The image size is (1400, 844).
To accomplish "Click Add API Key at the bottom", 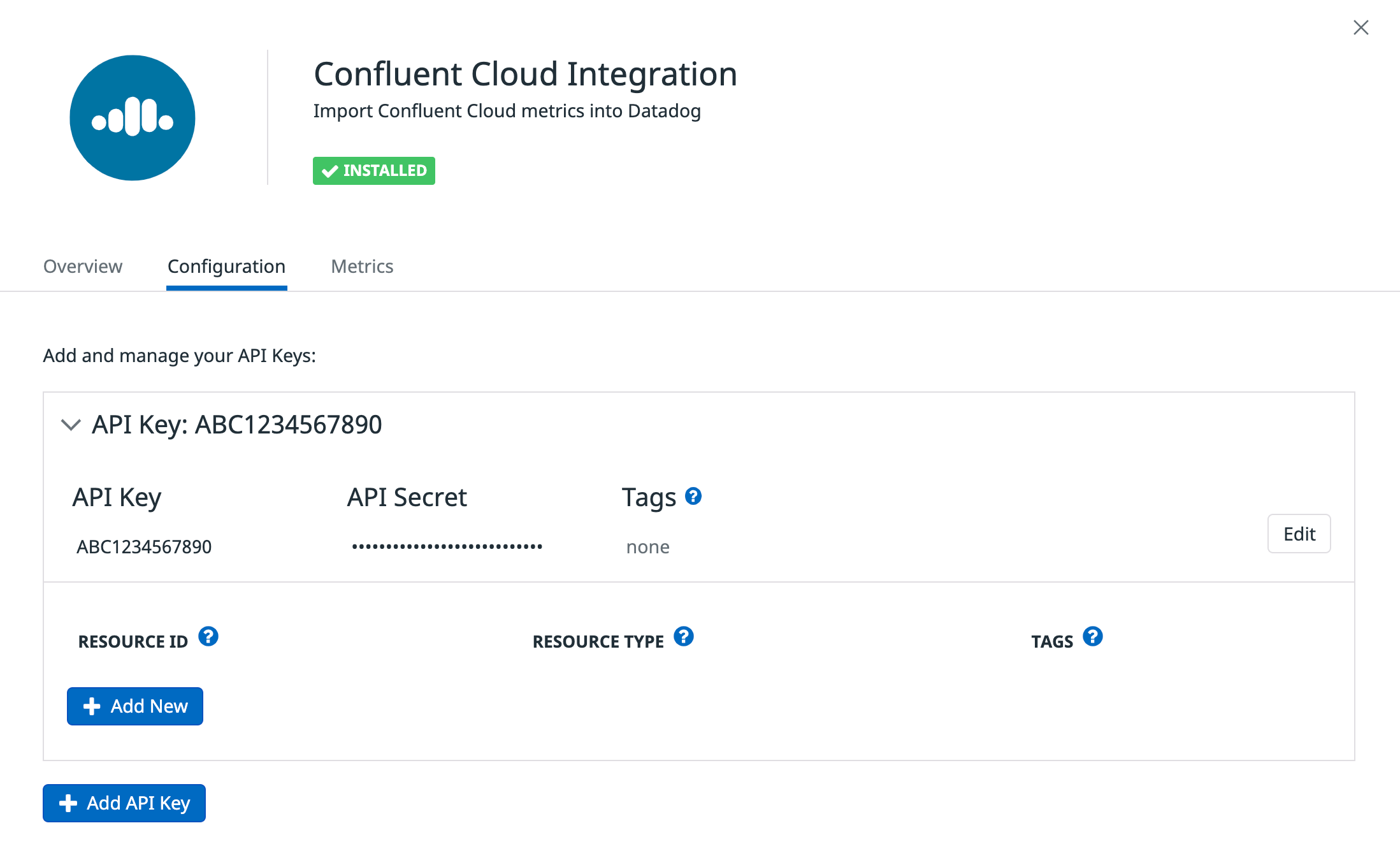I will (124, 803).
